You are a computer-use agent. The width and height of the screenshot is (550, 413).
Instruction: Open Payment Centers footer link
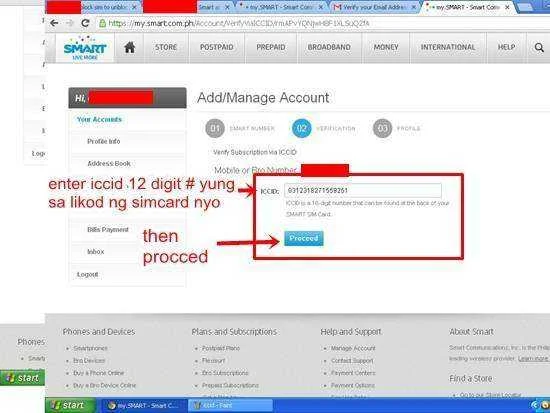353,373
